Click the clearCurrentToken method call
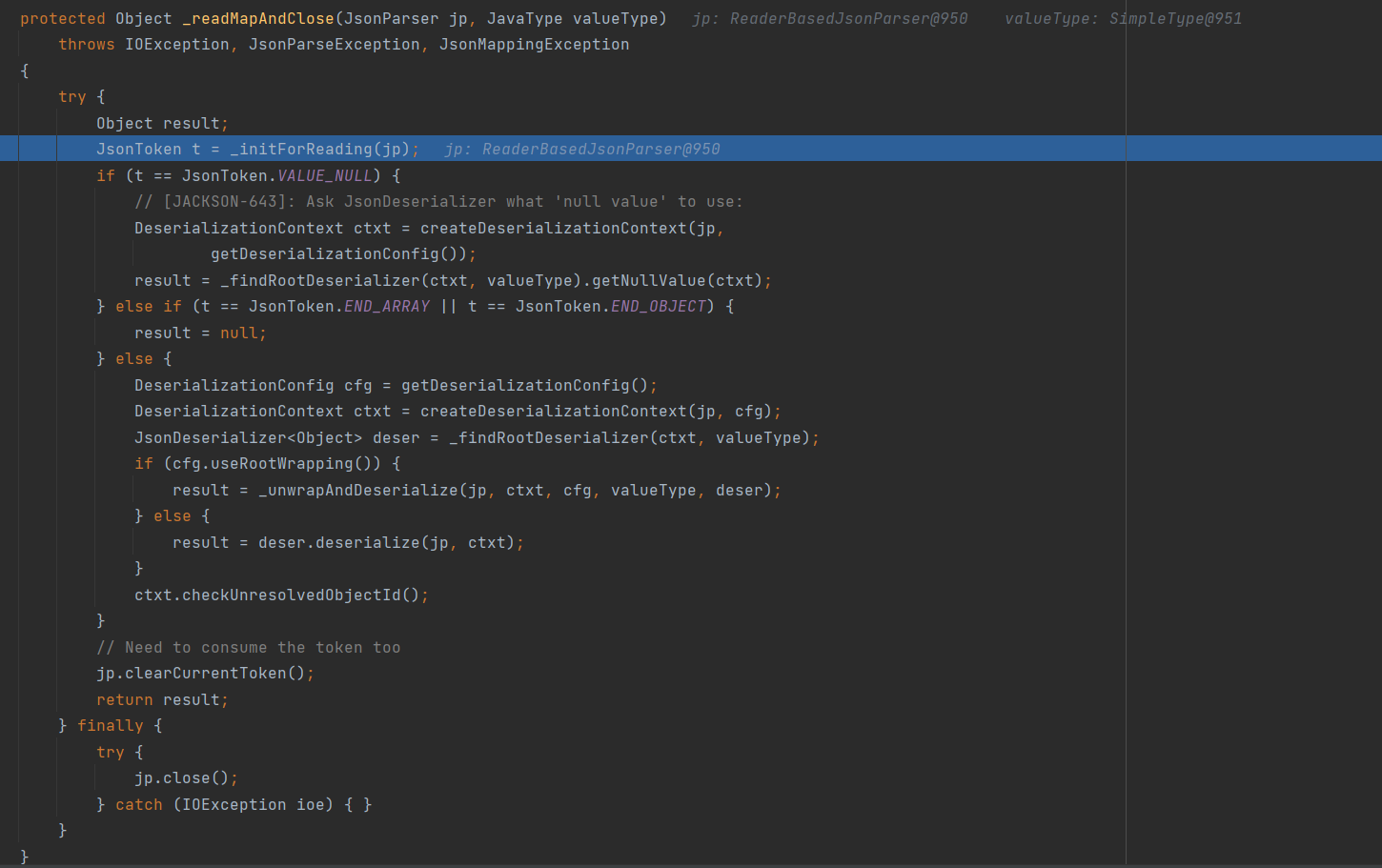The width and height of the screenshot is (1382, 868). (214, 673)
